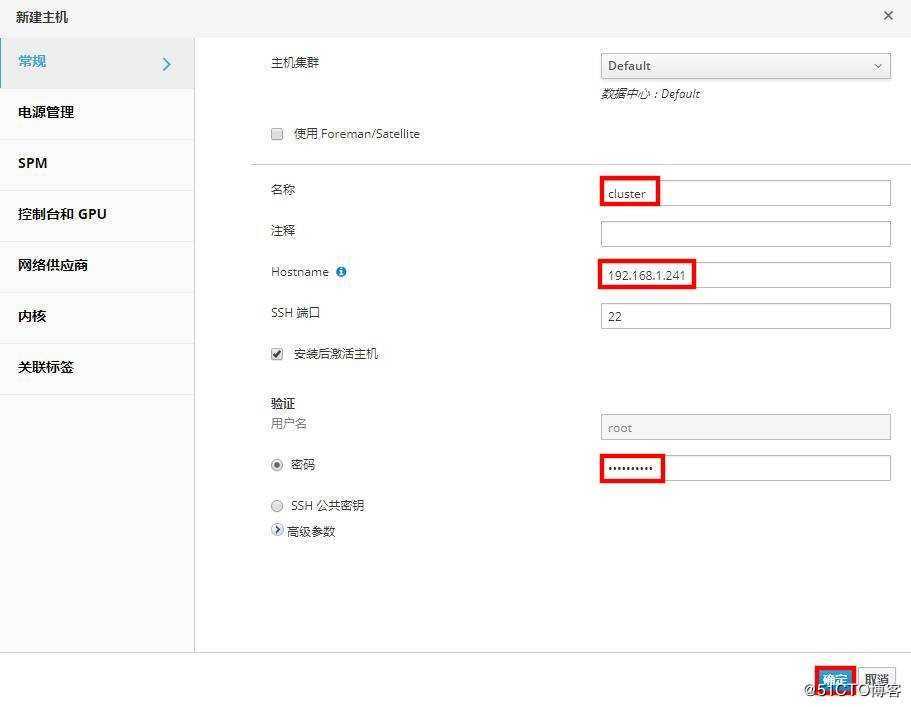Open the SPM settings section
Screen dimensions: 911x707
pos(31,163)
